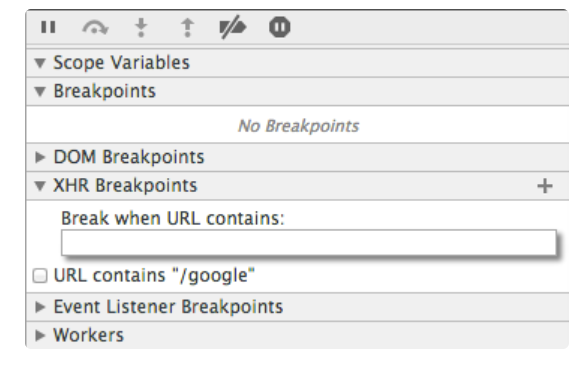Click the URL contains "/google" breakpoint label

154,276
